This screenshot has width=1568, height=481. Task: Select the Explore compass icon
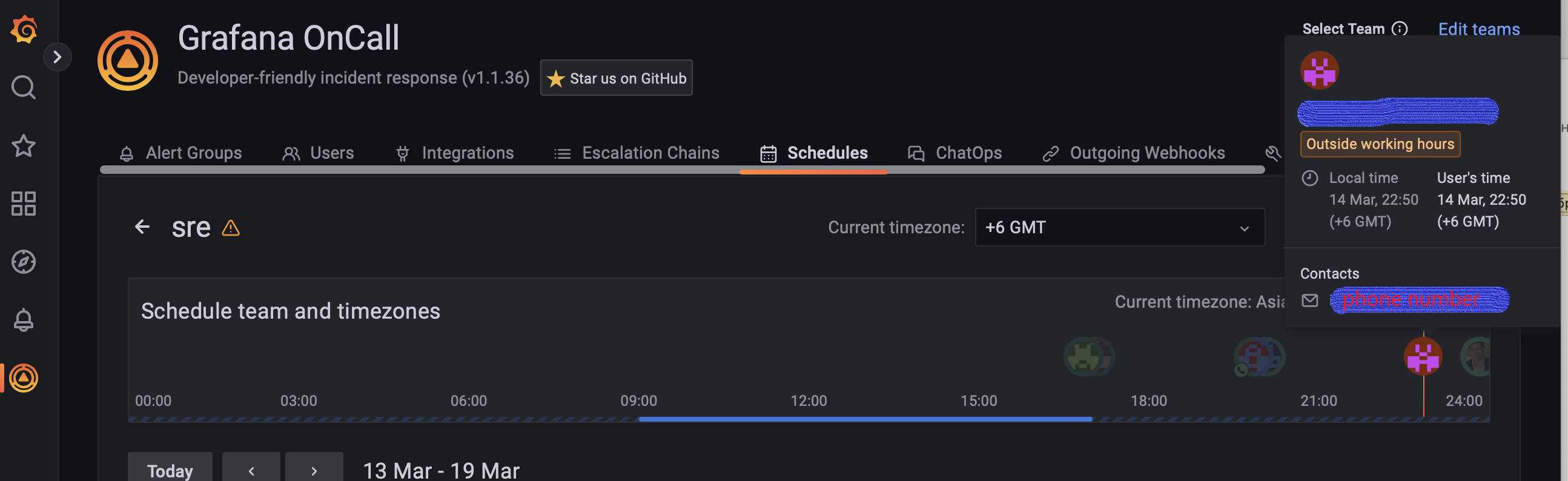[23, 262]
